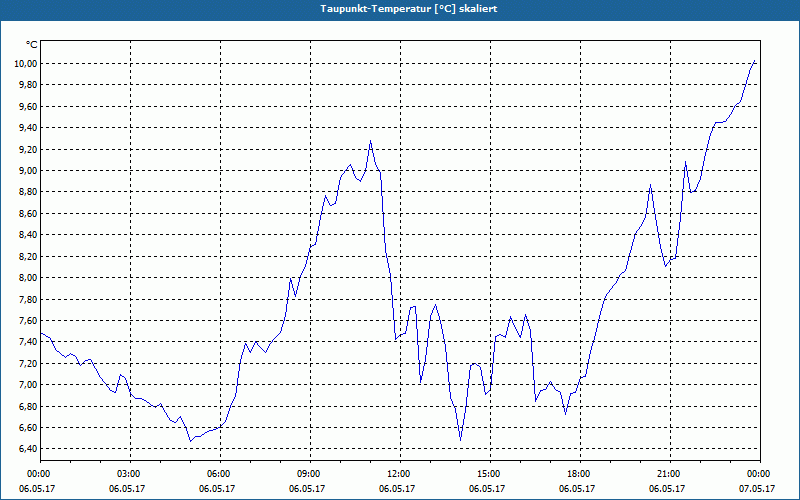Click the 9,40 y-axis value
The height and width of the screenshot is (500, 800).
[28, 128]
